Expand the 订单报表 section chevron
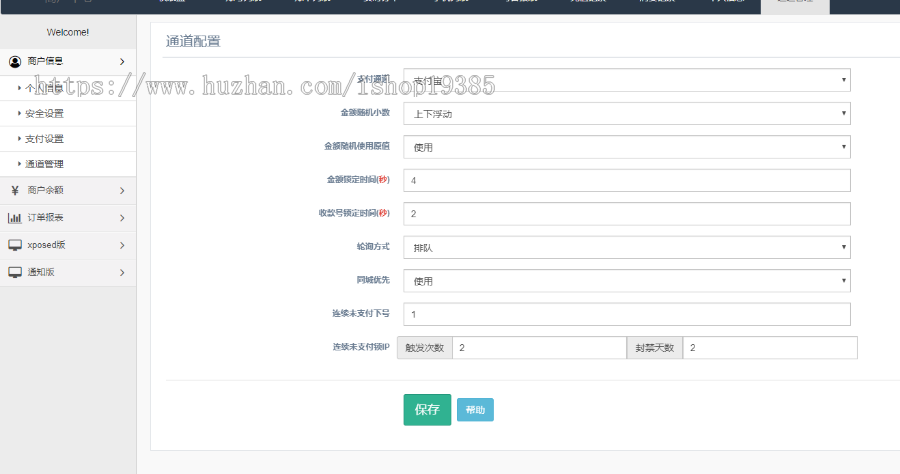Screen dimensions: 900x474 pos(122,218)
